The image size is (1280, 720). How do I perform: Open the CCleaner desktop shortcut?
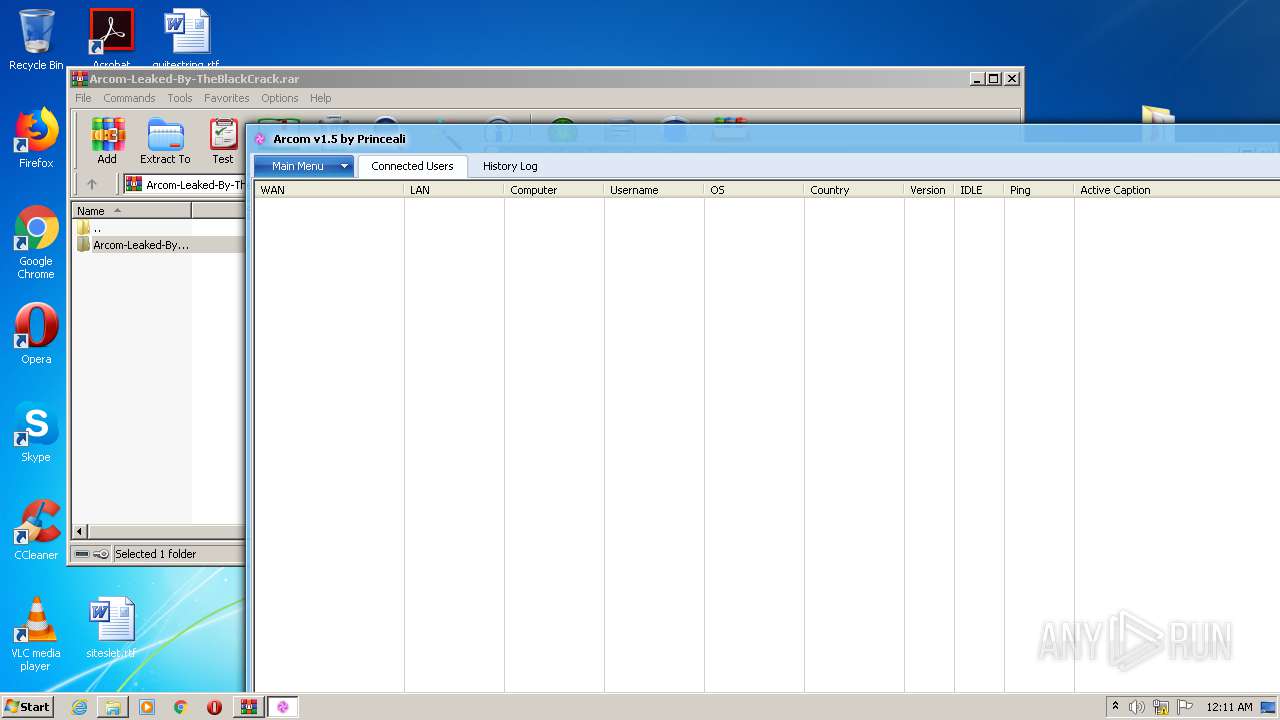point(36,530)
